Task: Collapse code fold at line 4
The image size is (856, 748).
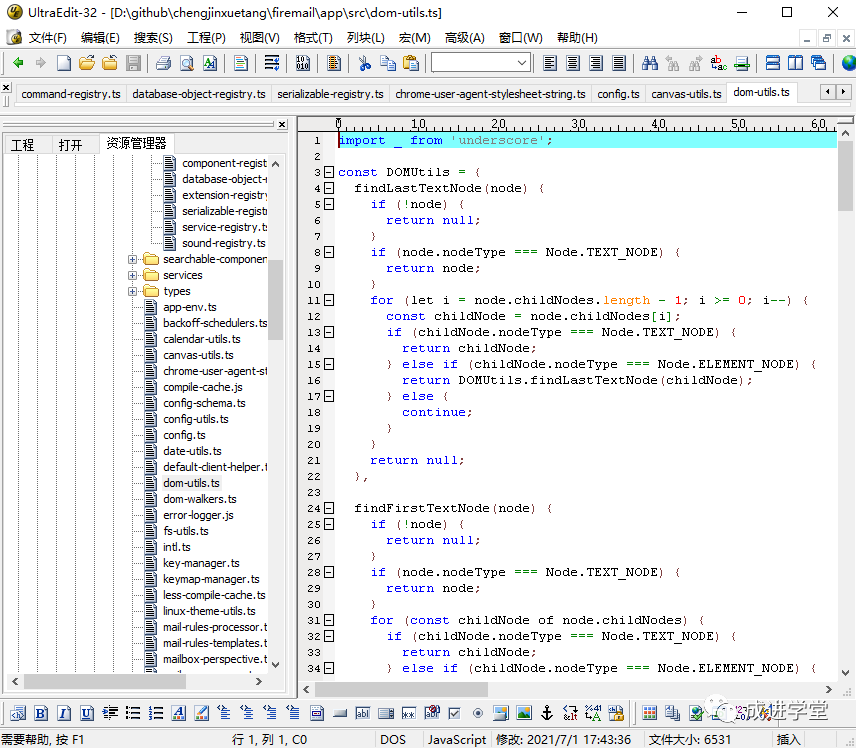Action: (329, 188)
